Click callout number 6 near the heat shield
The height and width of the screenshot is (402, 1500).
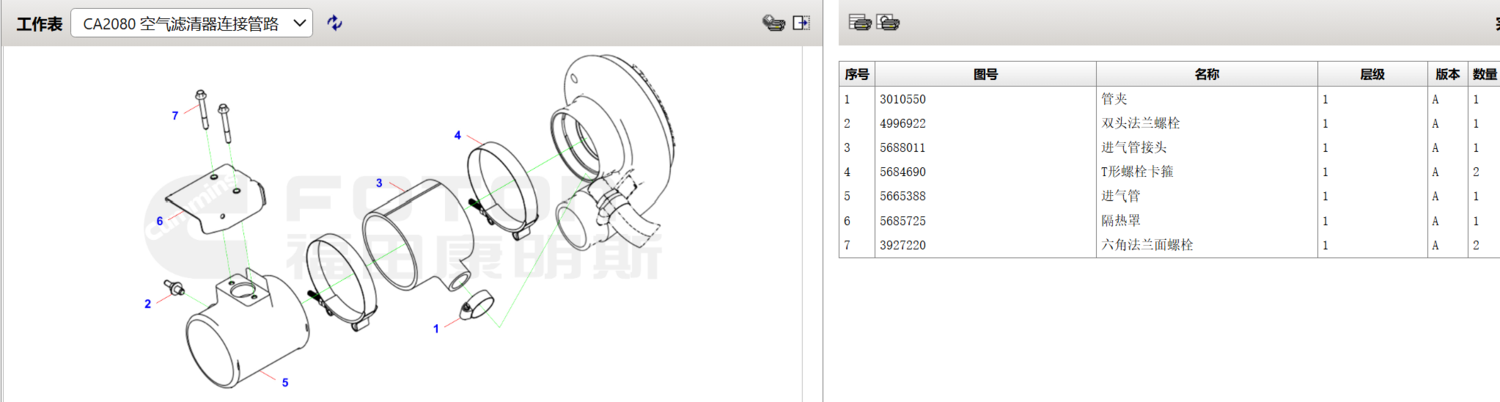[x=159, y=220]
